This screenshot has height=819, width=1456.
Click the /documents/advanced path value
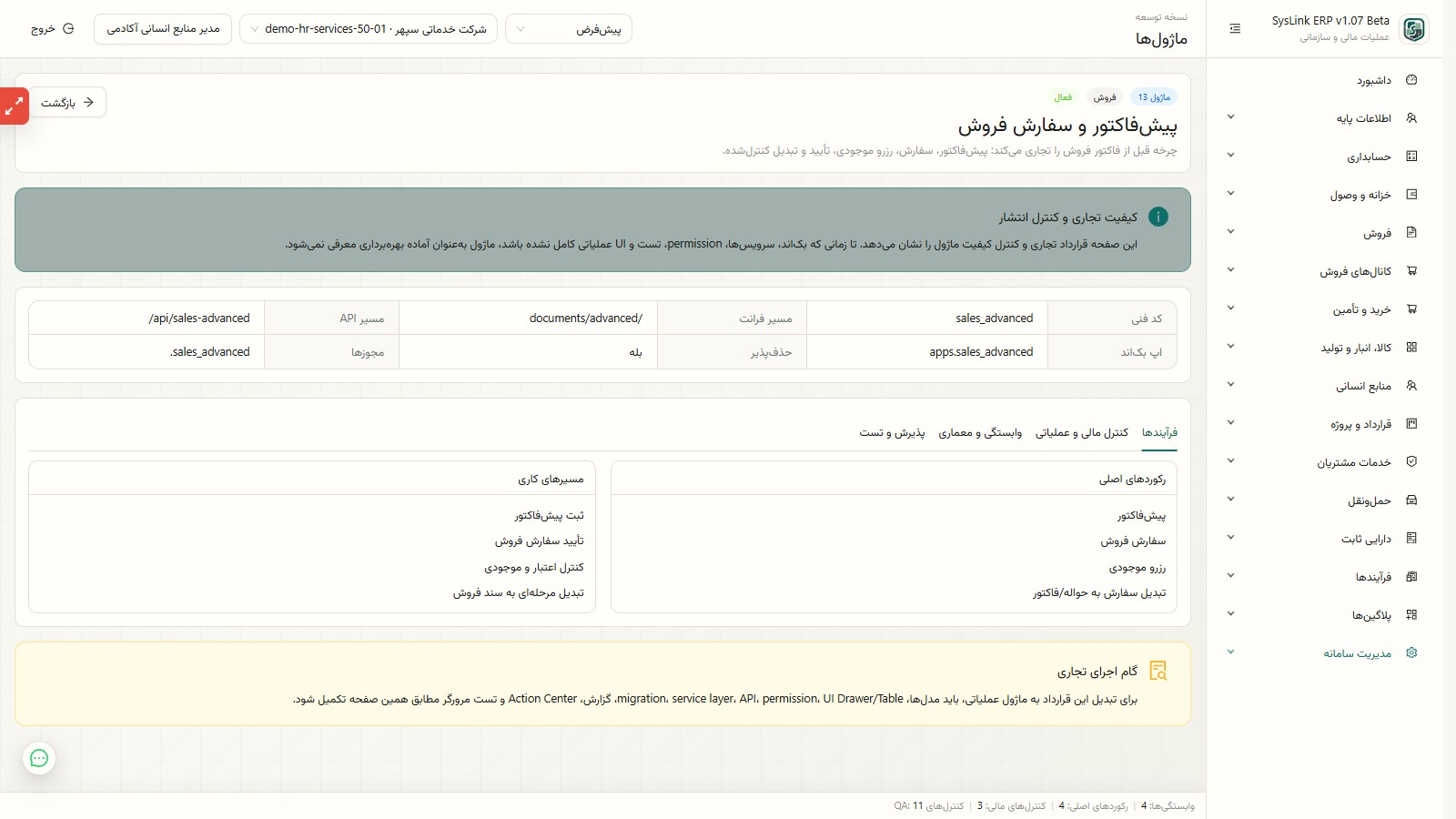click(586, 318)
